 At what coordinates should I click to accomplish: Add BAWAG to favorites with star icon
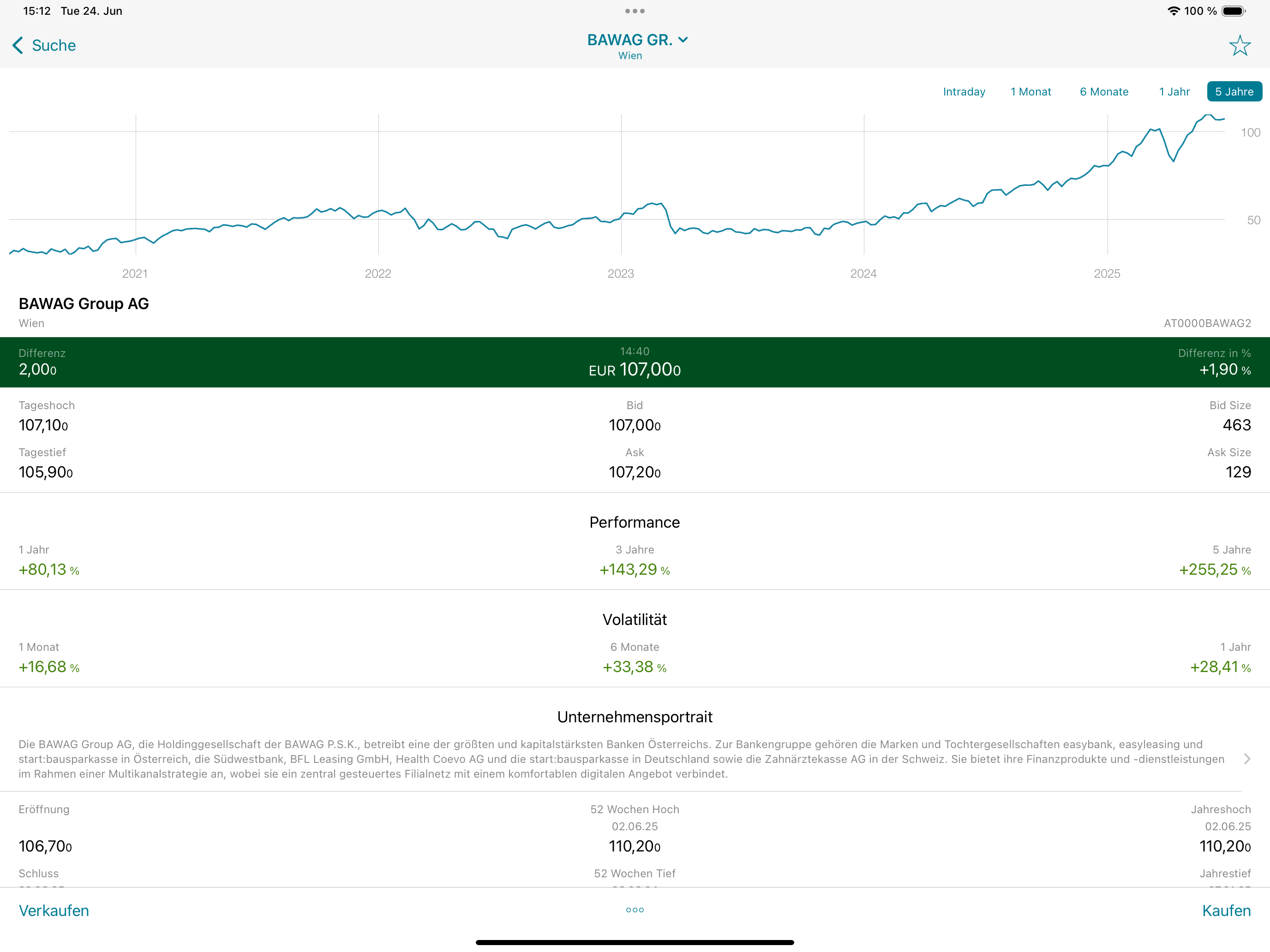[x=1240, y=45]
